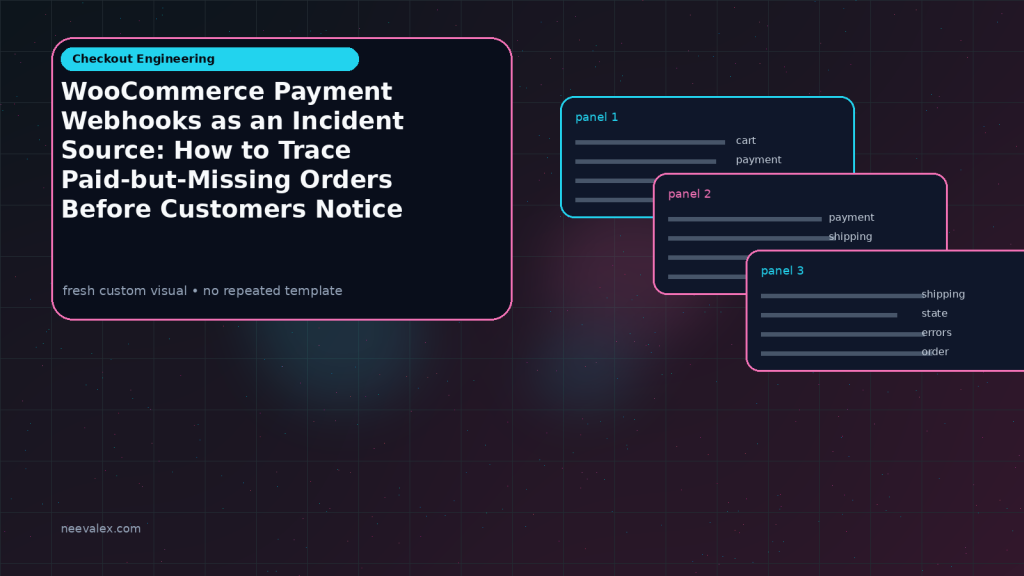Image resolution: width=1024 pixels, height=576 pixels.
Task: Click the 'panel 1' title
Action: pyautogui.click(x=596, y=117)
